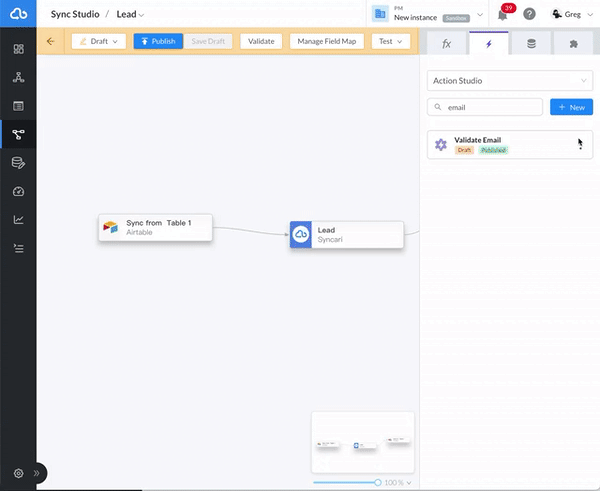600x491 pixels.
Task: Switch to the puzzle piece tab
Action: pos(573,44)
